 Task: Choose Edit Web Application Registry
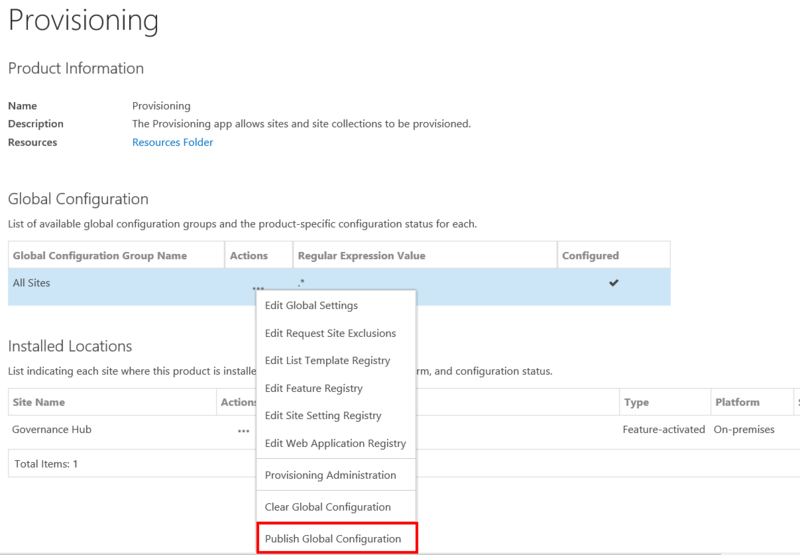[335, 443]
